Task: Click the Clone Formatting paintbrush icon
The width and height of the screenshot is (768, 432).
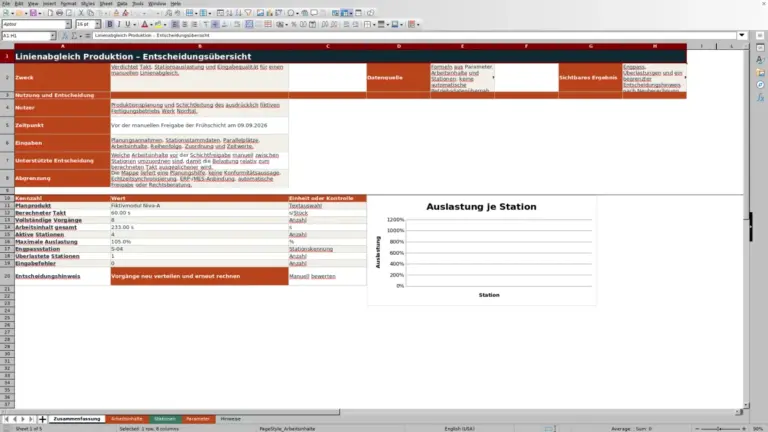Action: [x=116, y=13]
